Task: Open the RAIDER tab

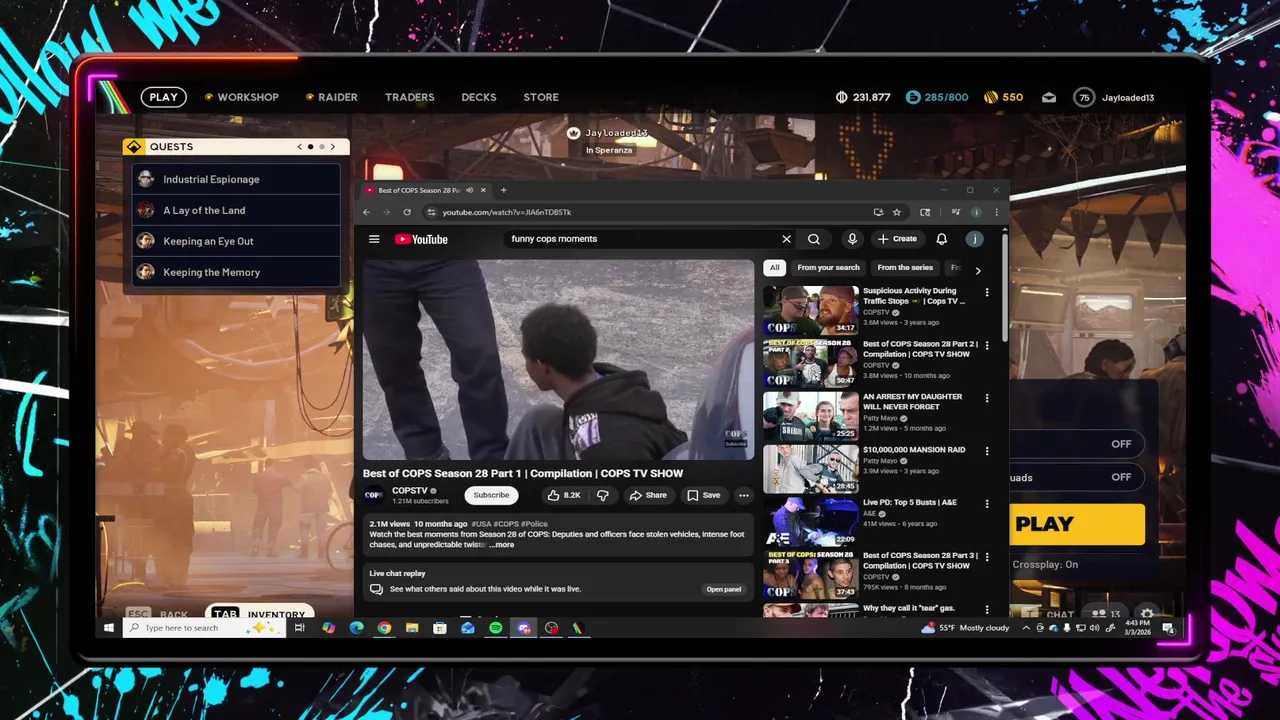Action: (x=332, y=97)
